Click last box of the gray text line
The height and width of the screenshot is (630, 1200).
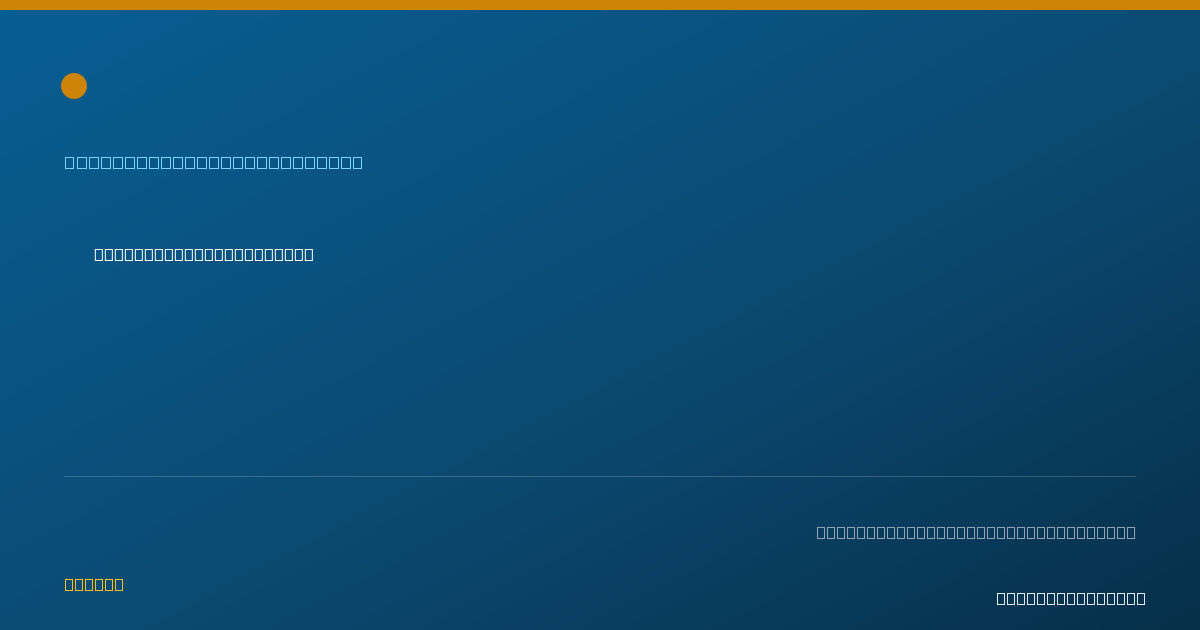pyautogui.click(x=1131, y=532)
